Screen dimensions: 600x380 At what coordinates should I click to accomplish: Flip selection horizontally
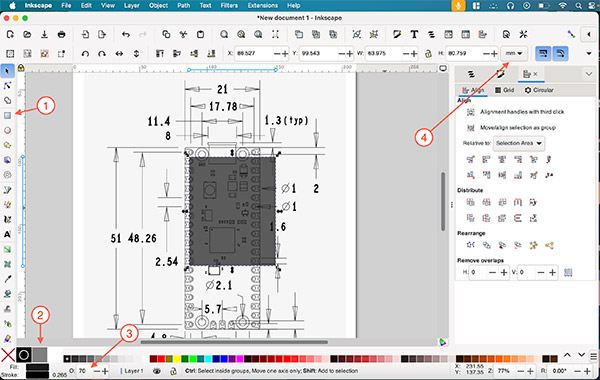click(x=119, y=54)
